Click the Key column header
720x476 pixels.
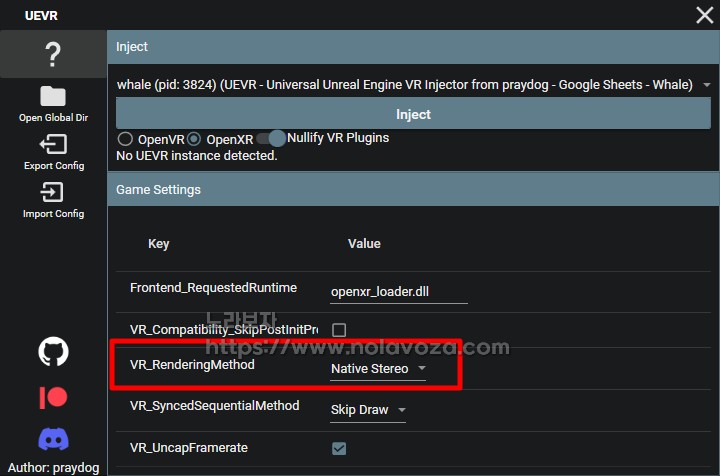158,244
